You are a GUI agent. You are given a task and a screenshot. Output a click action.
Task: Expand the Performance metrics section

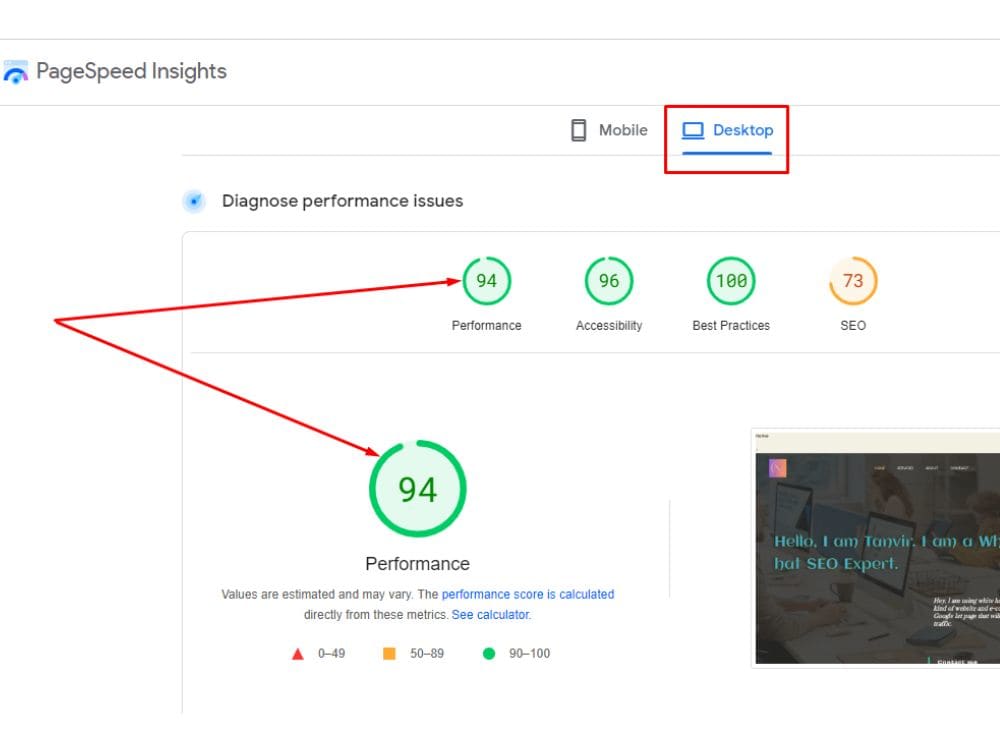pyautogui.click(x=417, y=563)
